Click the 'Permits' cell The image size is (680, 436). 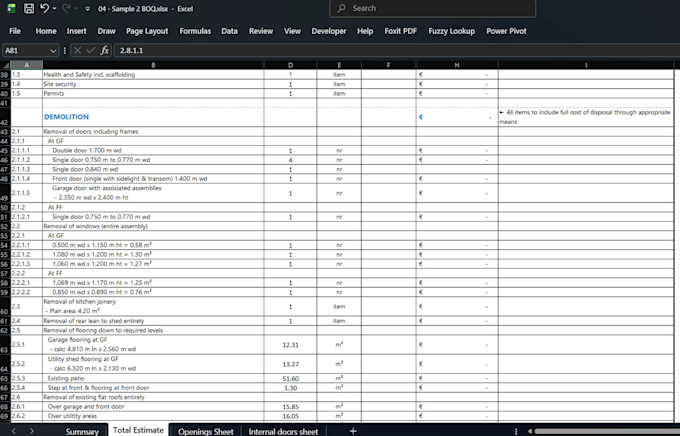pyautogui.click(x=153, y=94)
